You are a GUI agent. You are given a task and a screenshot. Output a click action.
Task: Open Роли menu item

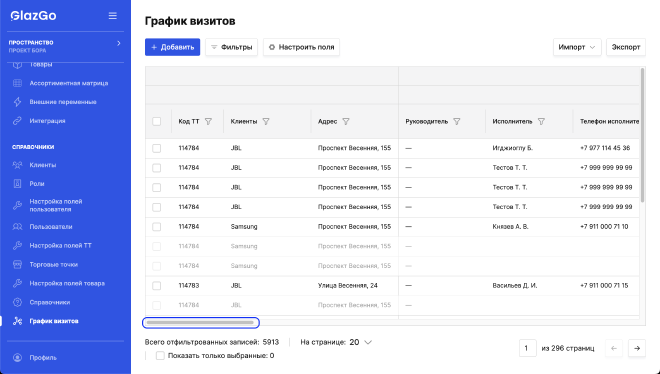(37, 183)
